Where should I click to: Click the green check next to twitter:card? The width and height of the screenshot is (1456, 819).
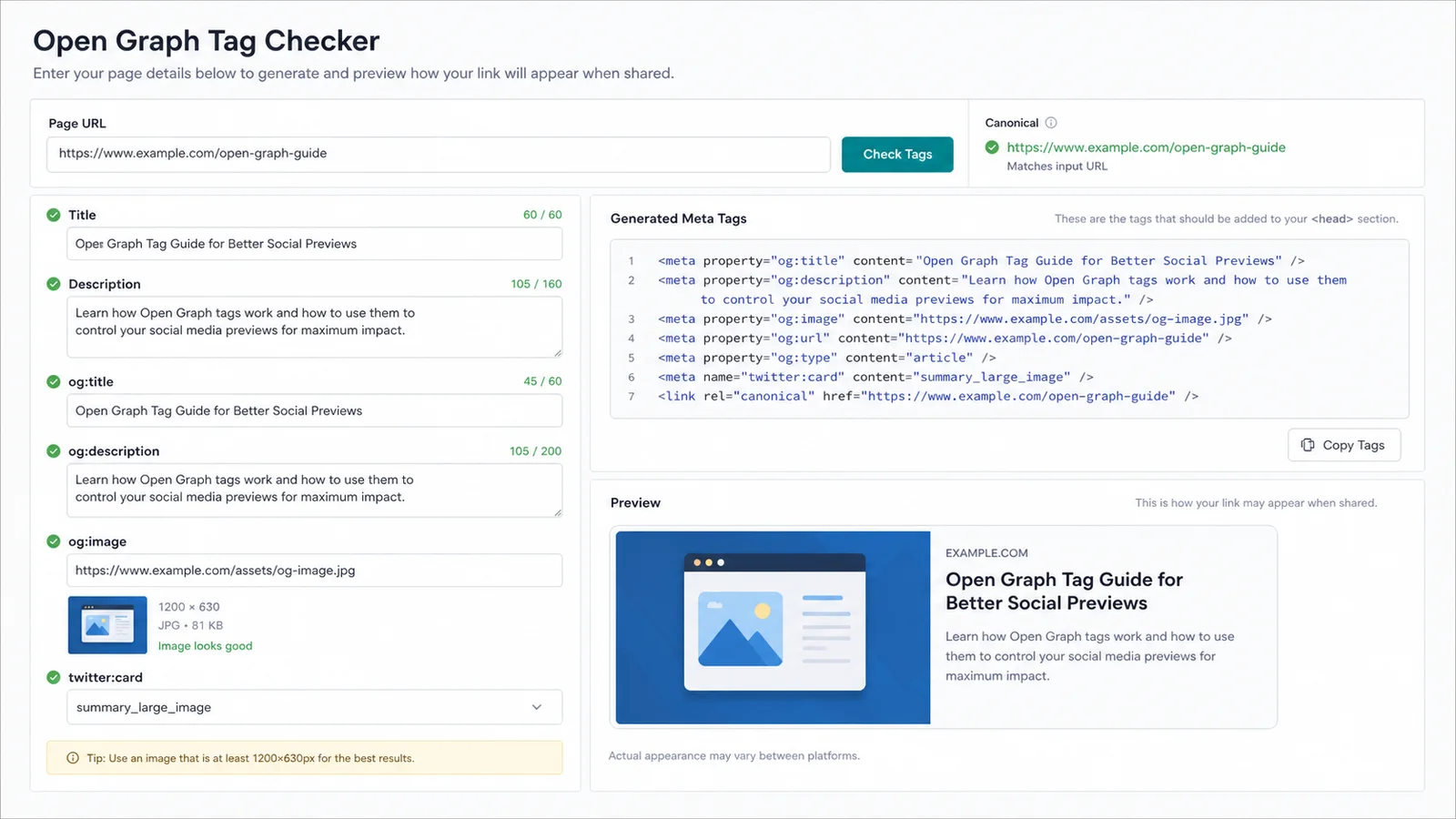tap(54, 677)
